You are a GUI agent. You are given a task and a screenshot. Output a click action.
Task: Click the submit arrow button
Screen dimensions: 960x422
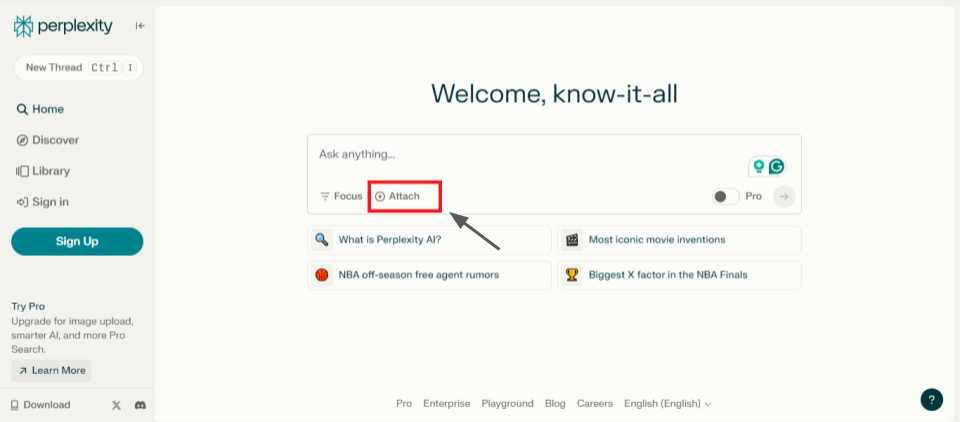(784, 197)
